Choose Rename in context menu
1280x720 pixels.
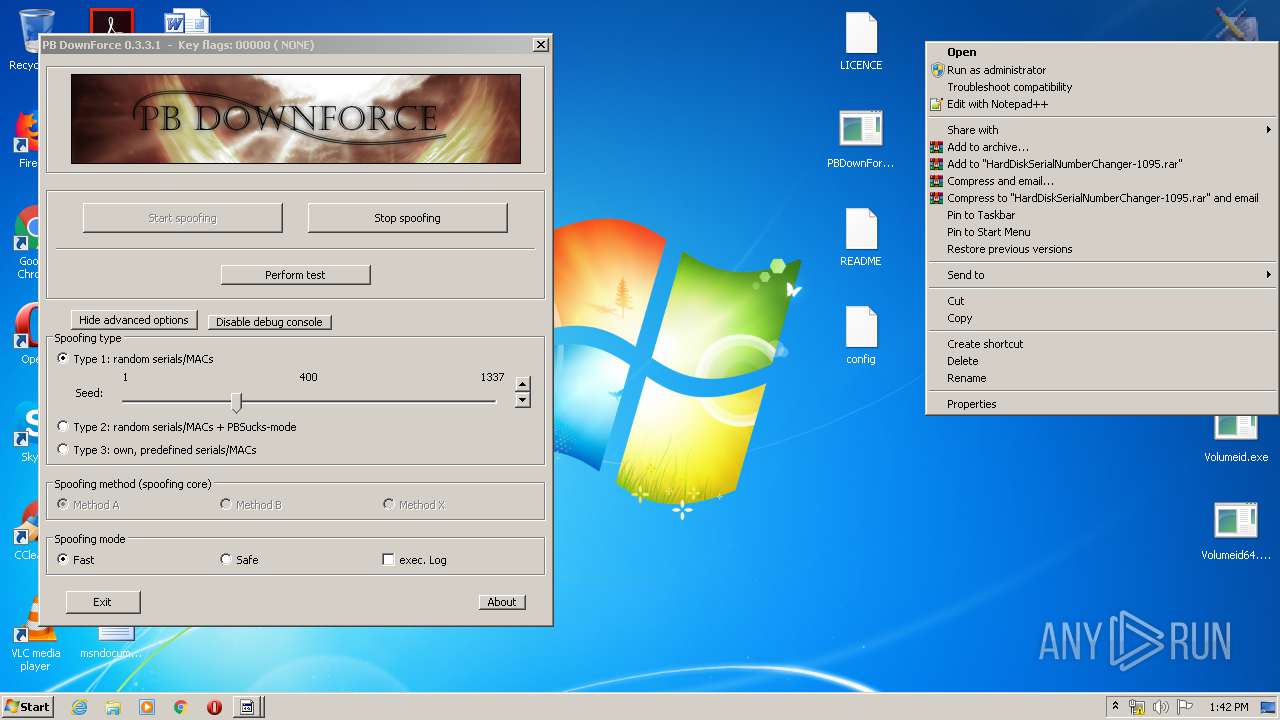[1101, 378]
